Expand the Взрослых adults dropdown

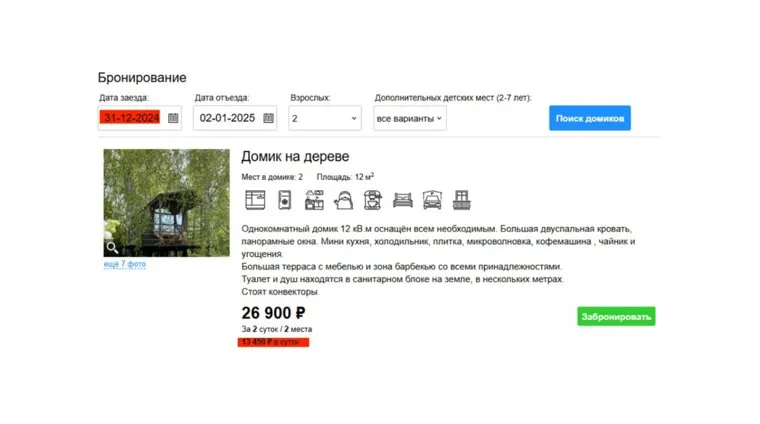pos(325,118)
